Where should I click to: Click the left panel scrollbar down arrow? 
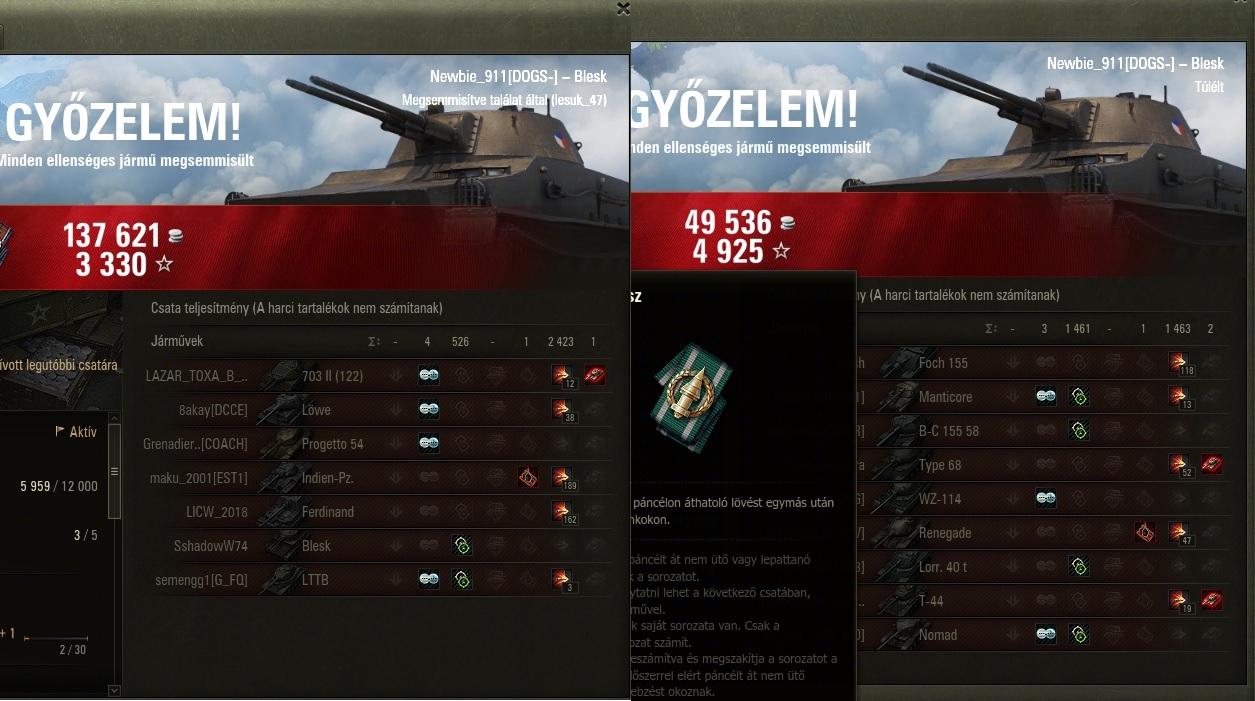[114, 690]
